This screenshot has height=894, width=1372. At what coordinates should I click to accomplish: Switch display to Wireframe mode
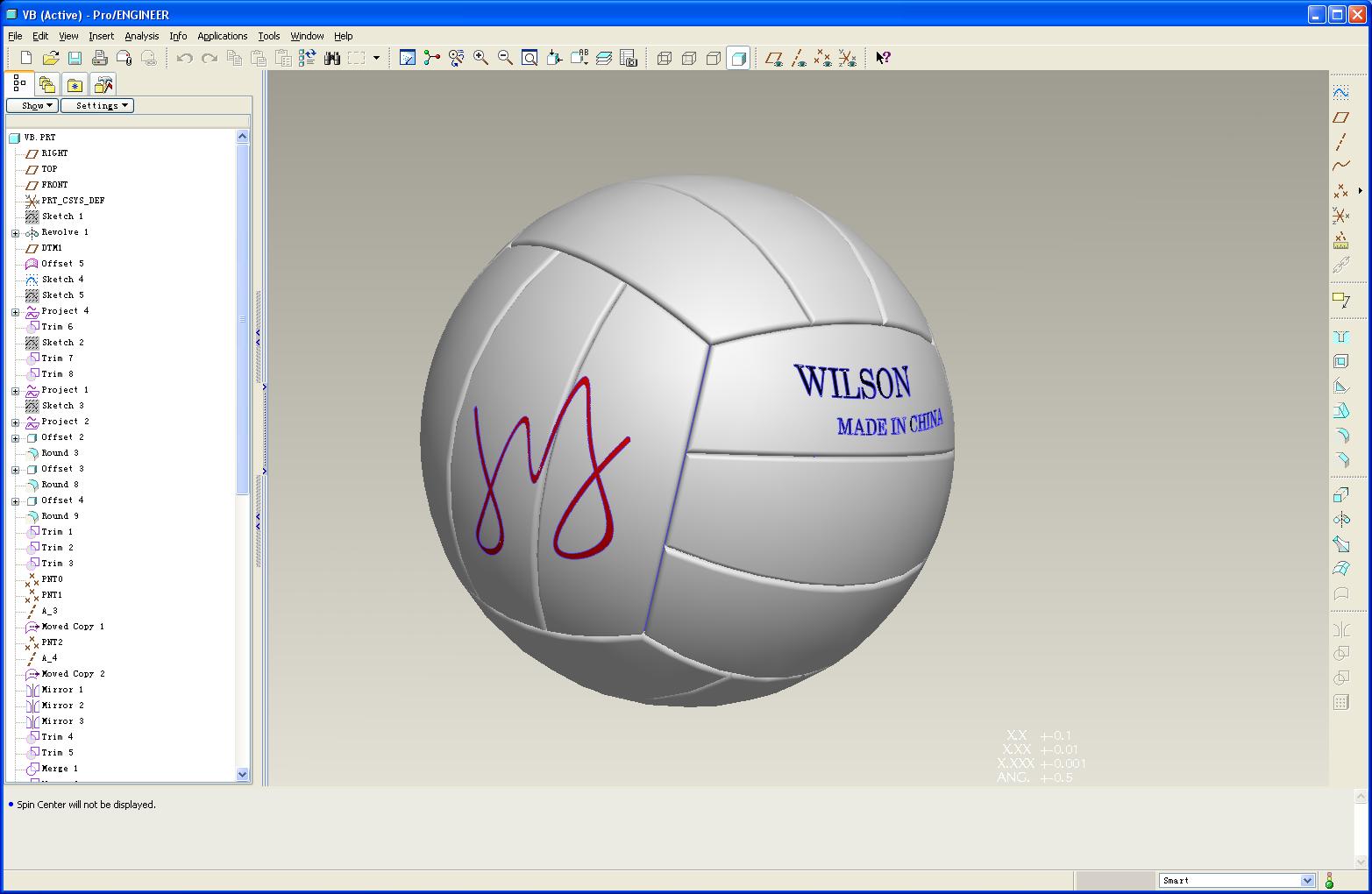pos(665,58)
